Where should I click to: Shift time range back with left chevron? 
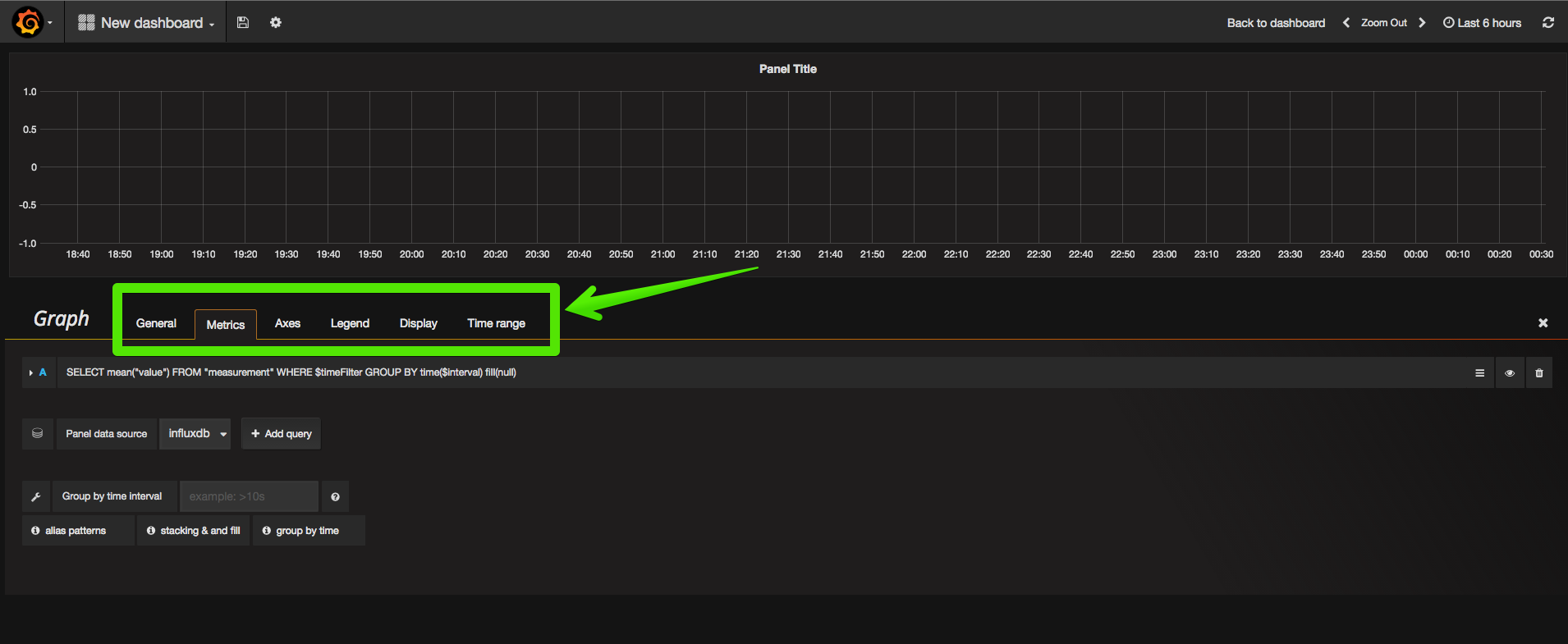[x=1346, y=23]
